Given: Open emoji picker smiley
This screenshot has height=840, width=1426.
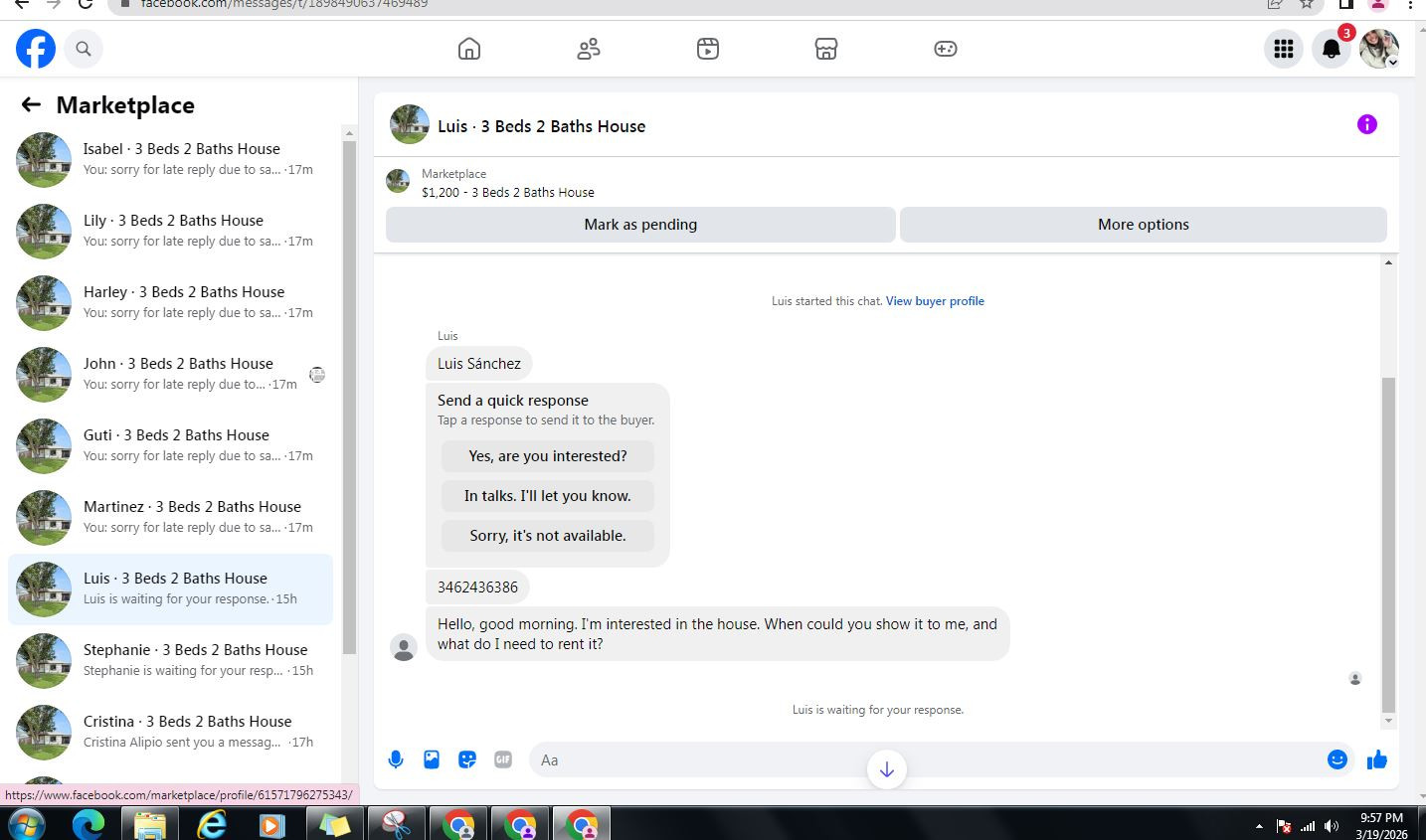Looking at the screenshot, I should click(1337, 759).
